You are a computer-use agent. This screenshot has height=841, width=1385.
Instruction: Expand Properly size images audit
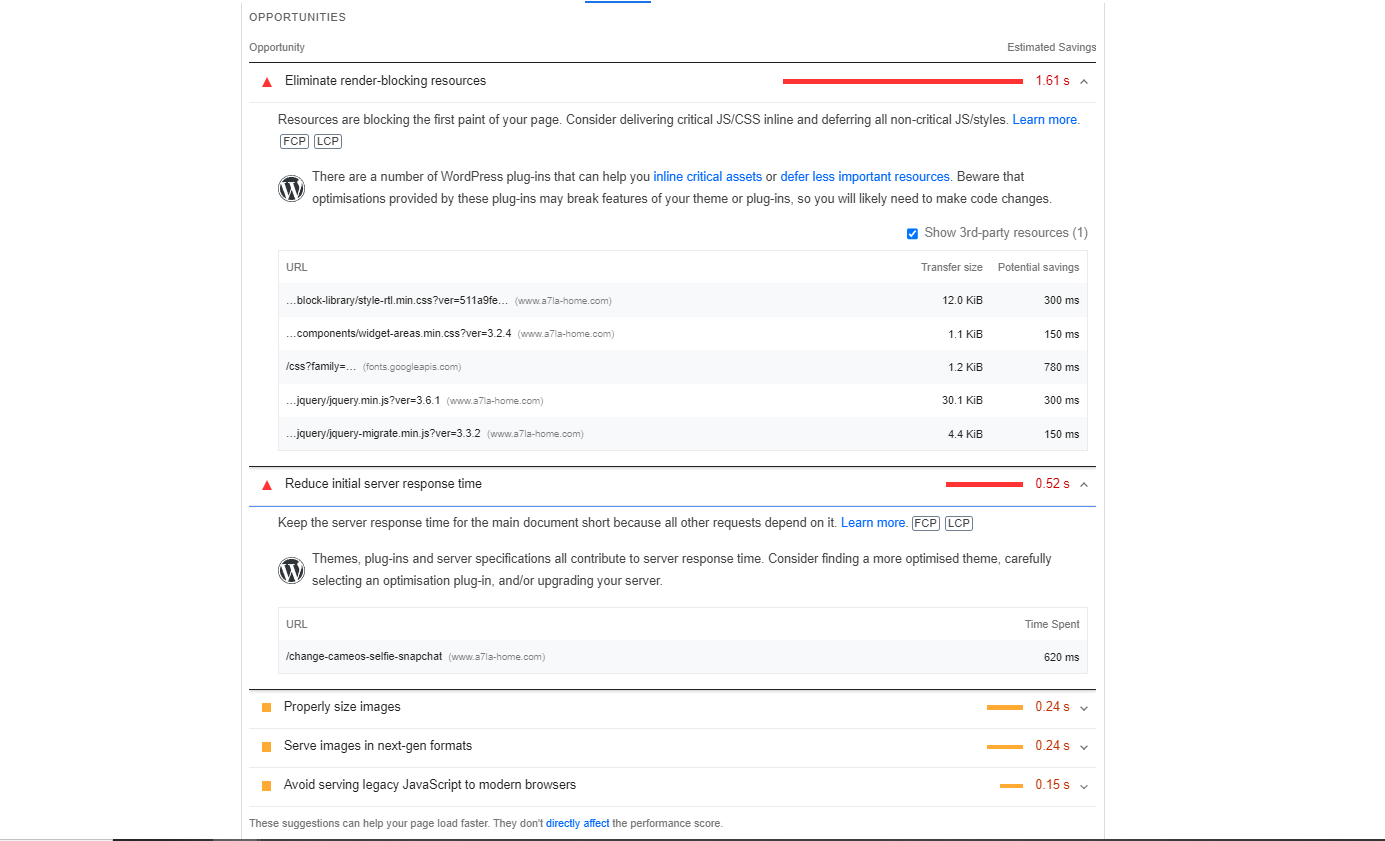tap(1084, 708)
